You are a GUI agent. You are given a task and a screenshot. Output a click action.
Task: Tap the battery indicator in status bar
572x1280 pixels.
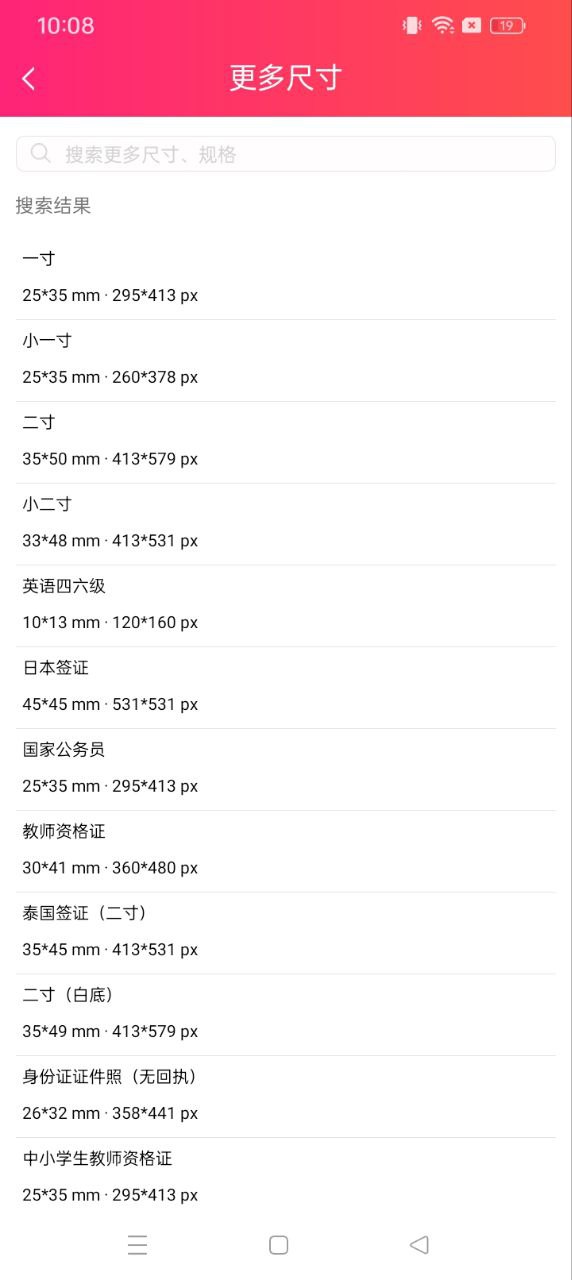[507, 26]
